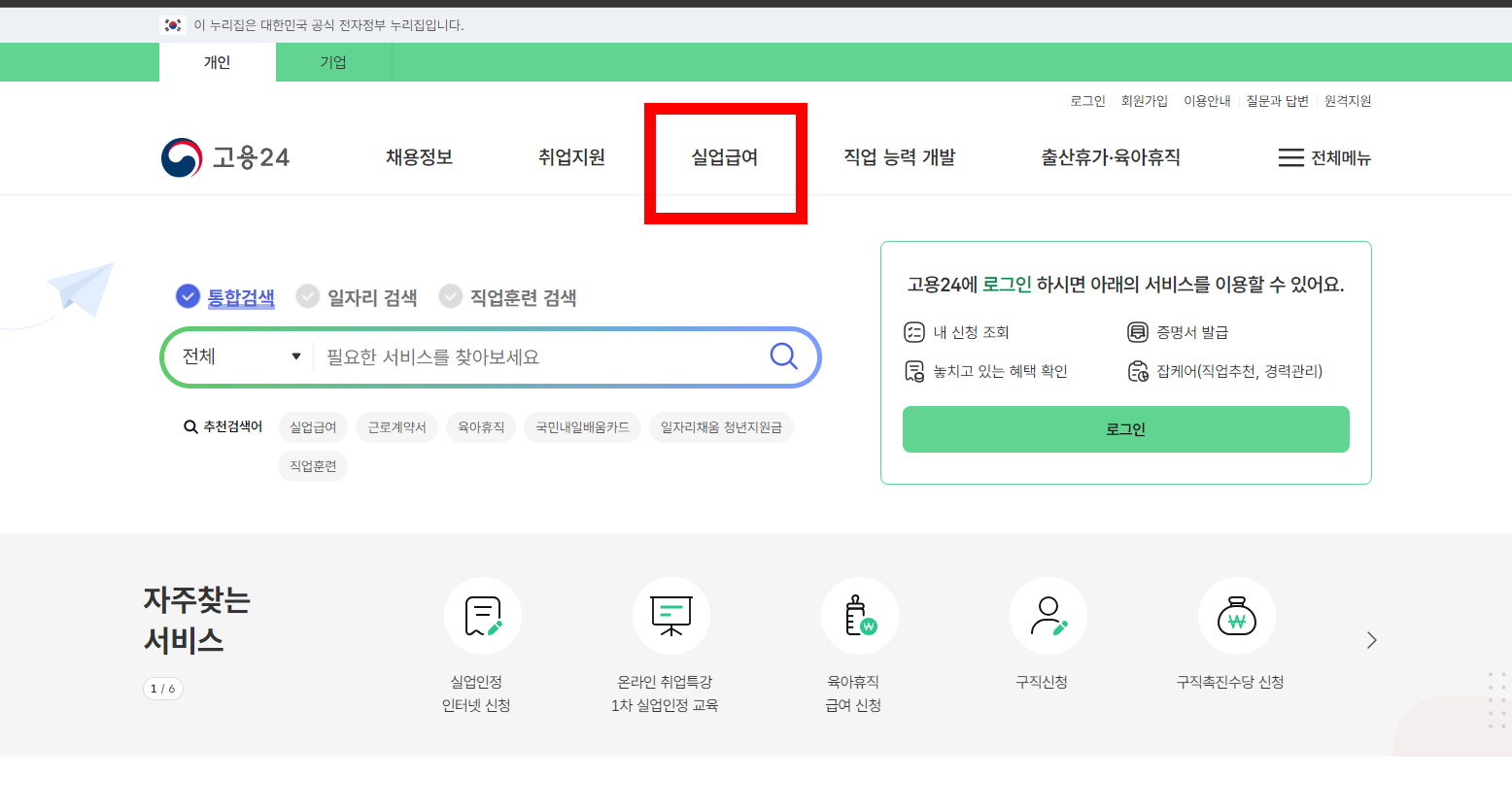This screenshot has width=1512, height=812.
Task: Click the 질문과 답변 link
Action: (1277, 101)
